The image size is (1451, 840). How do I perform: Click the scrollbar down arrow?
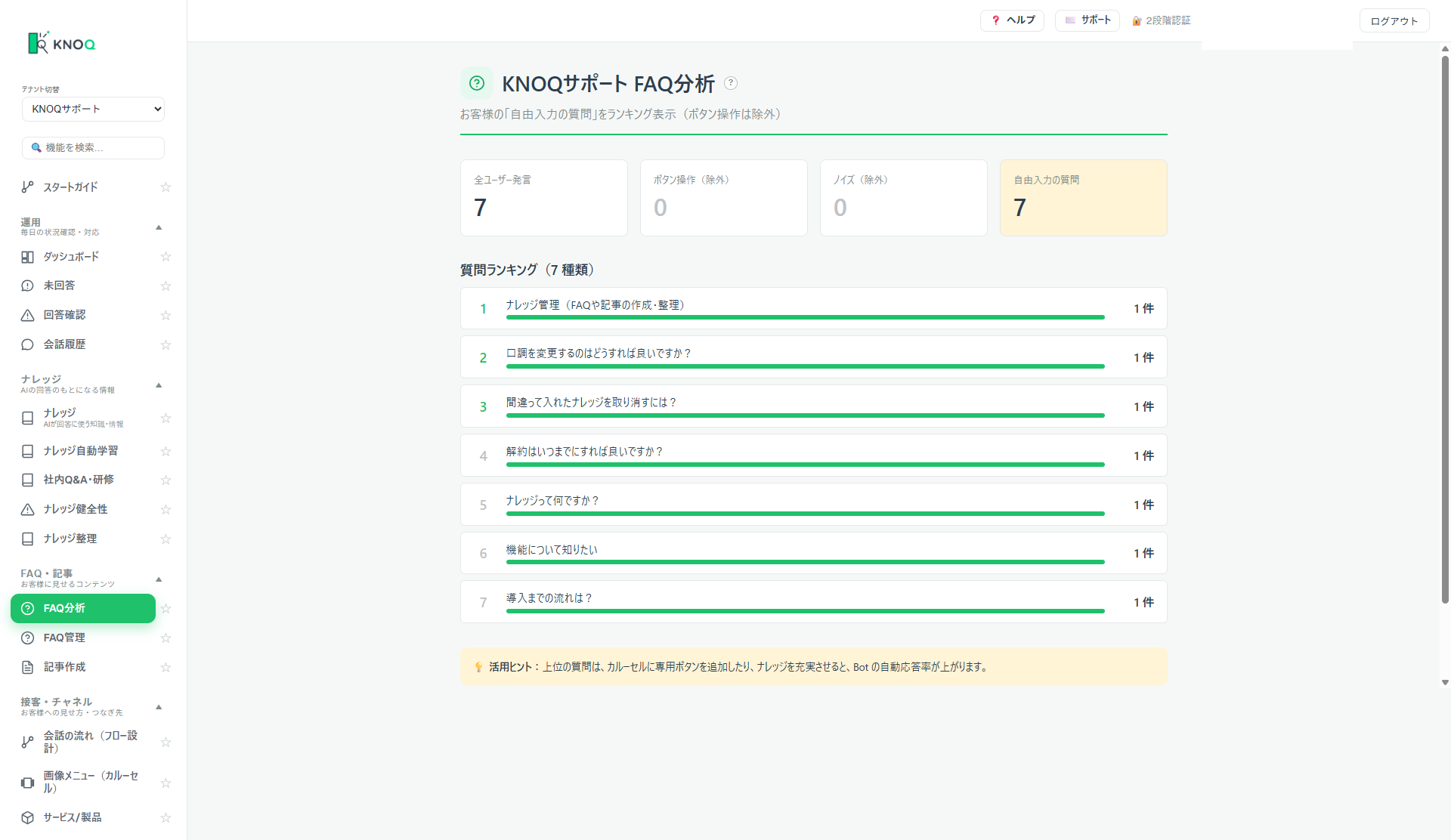point(1445,682)
